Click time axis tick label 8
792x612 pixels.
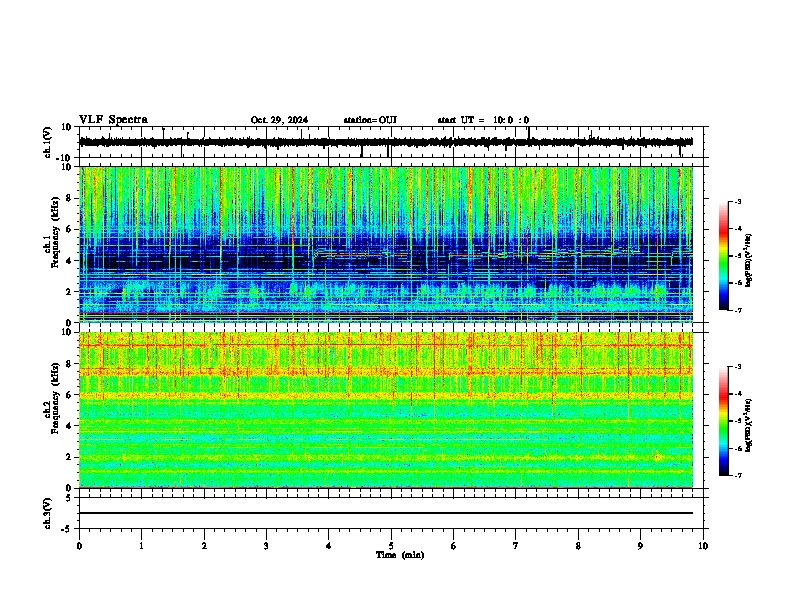[x=578, y=546]
